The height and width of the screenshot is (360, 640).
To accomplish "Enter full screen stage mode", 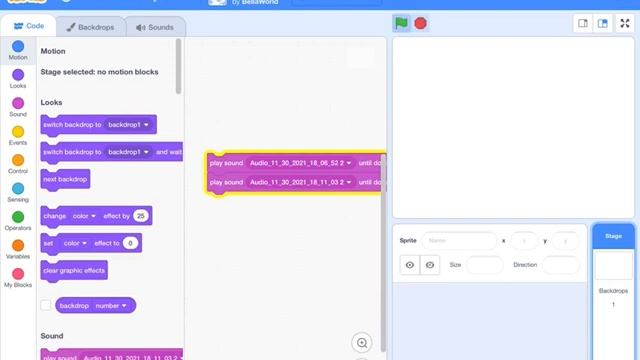I will (625, 23).
